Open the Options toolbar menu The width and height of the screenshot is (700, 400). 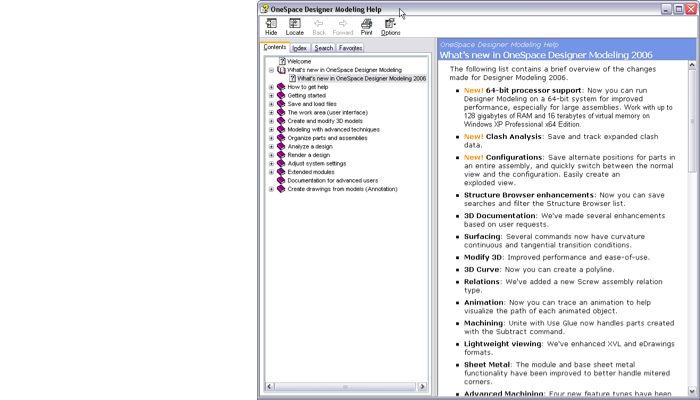click(x=390, y=24)
